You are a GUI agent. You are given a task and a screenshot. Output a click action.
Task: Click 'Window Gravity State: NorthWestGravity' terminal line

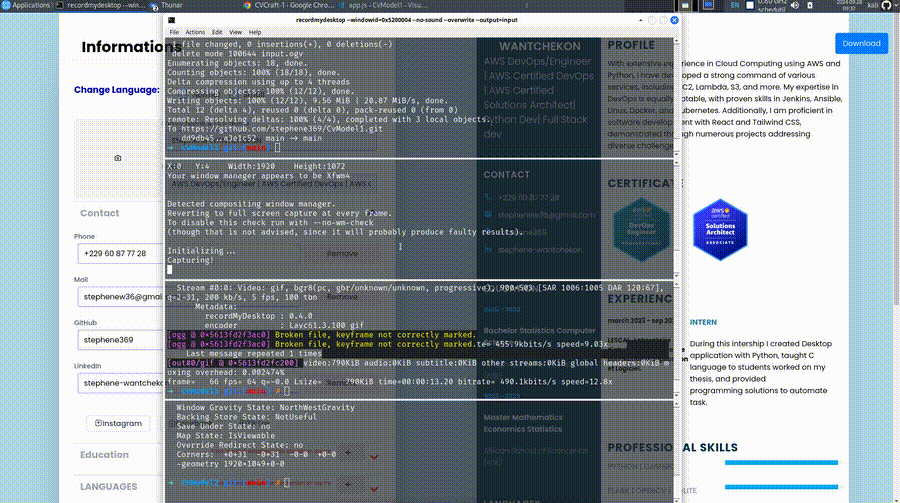click(265, 408)
